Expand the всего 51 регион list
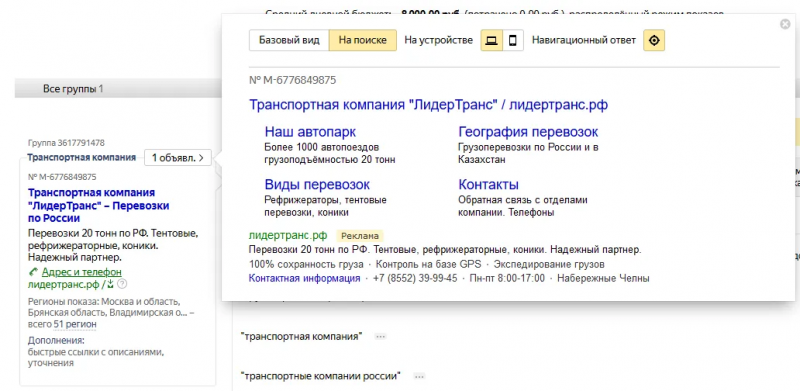 (62, 324)
